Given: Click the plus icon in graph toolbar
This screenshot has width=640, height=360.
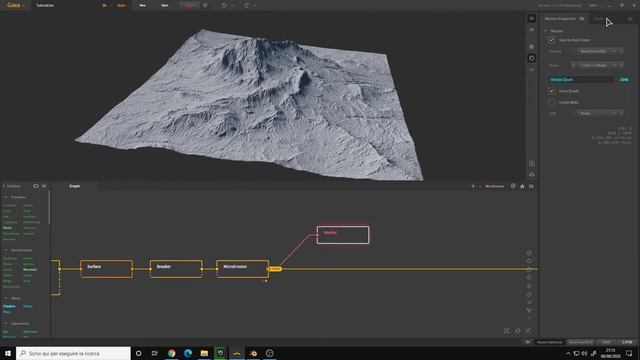Looking at the screenshot, I should click(473, 186).
